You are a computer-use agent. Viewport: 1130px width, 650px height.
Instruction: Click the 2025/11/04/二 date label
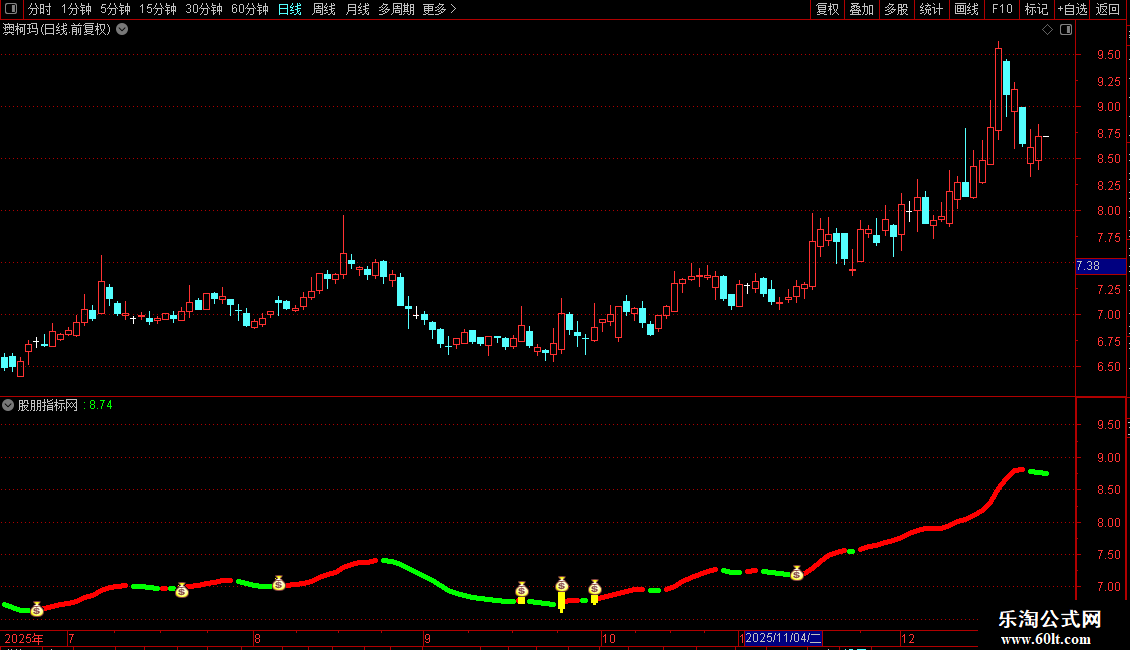pos(783,638)
